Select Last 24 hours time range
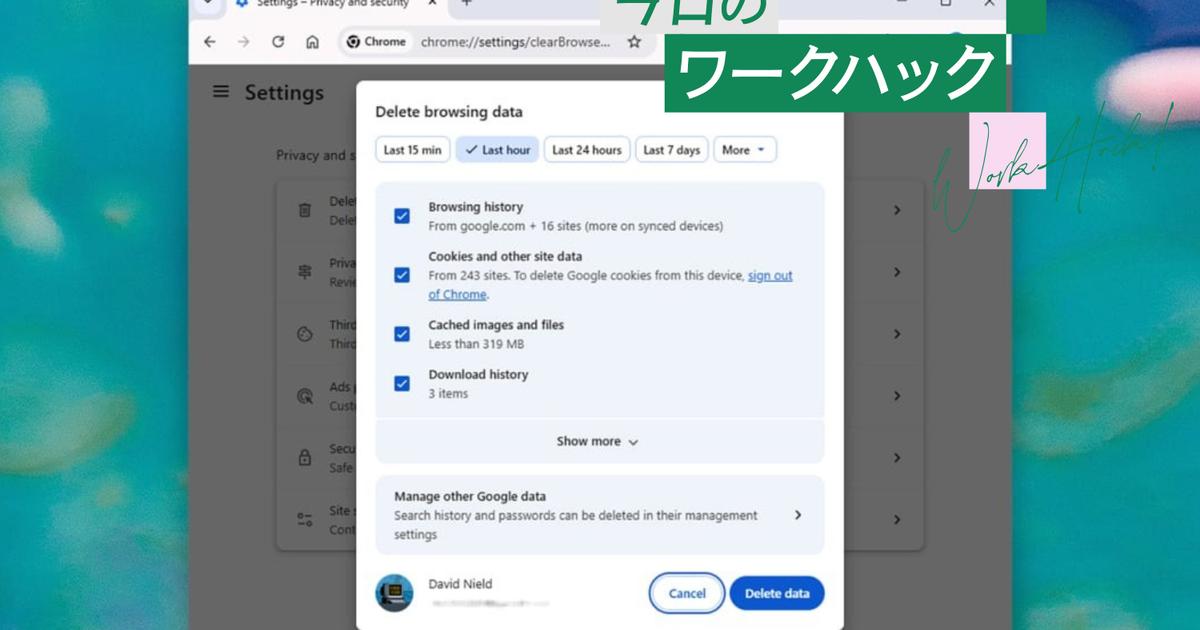Image resolution: width=1200 pixels, height=630 pixels. coord(587,150)
